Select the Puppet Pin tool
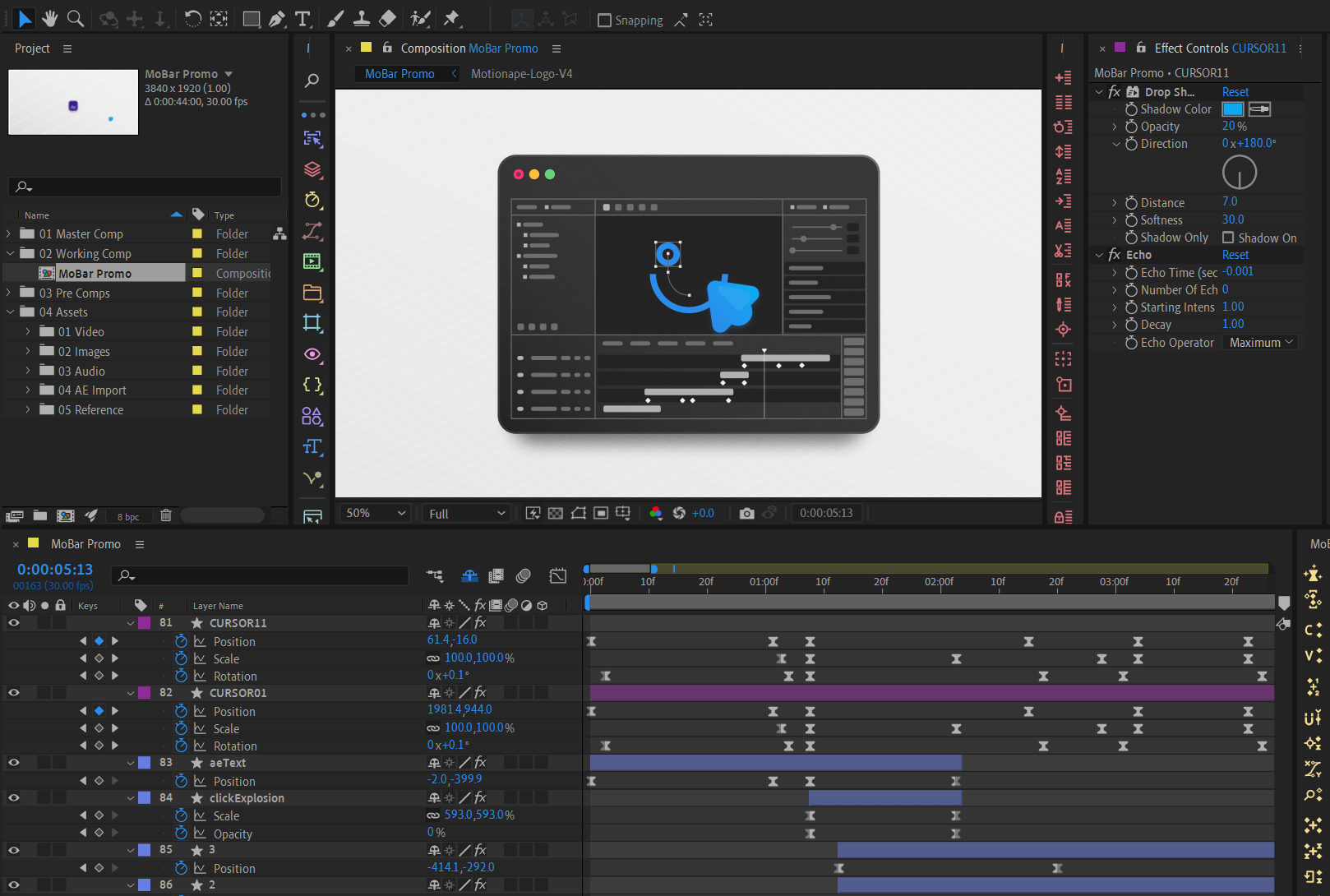 pyautogui.click(x=451, y=19)
